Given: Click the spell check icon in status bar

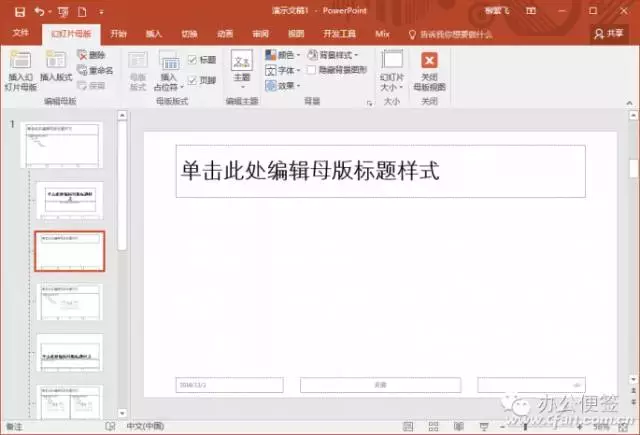Looking at the screenshot, I should (x=110, y=426).
